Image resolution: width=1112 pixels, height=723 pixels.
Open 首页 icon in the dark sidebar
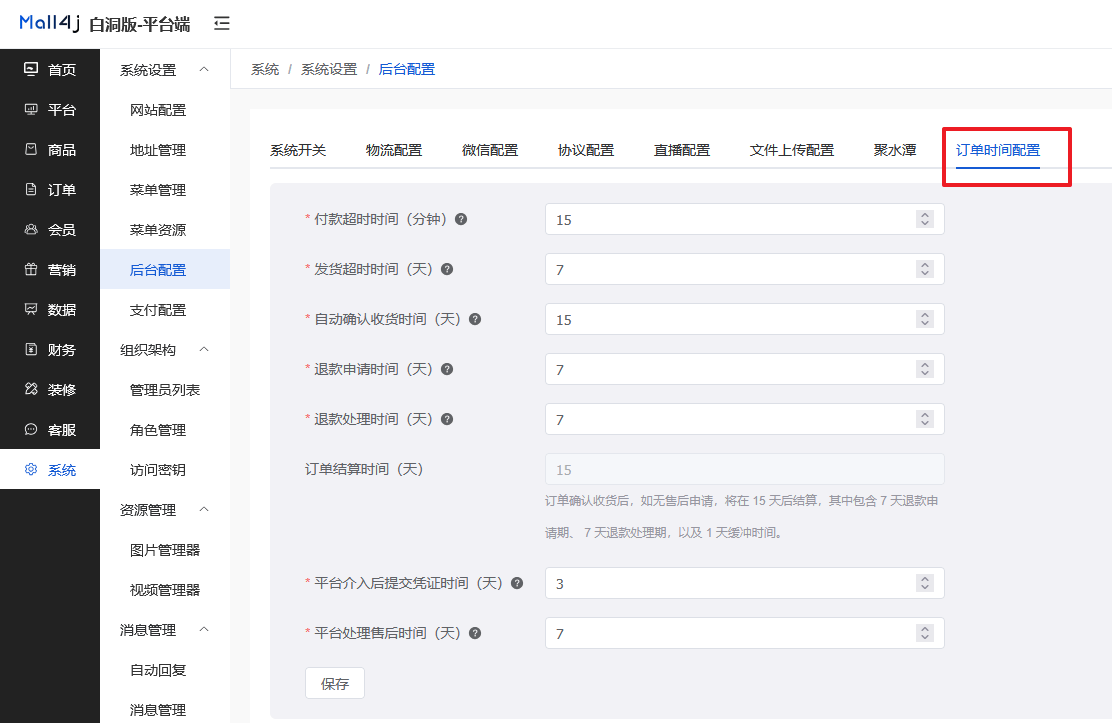30,69
